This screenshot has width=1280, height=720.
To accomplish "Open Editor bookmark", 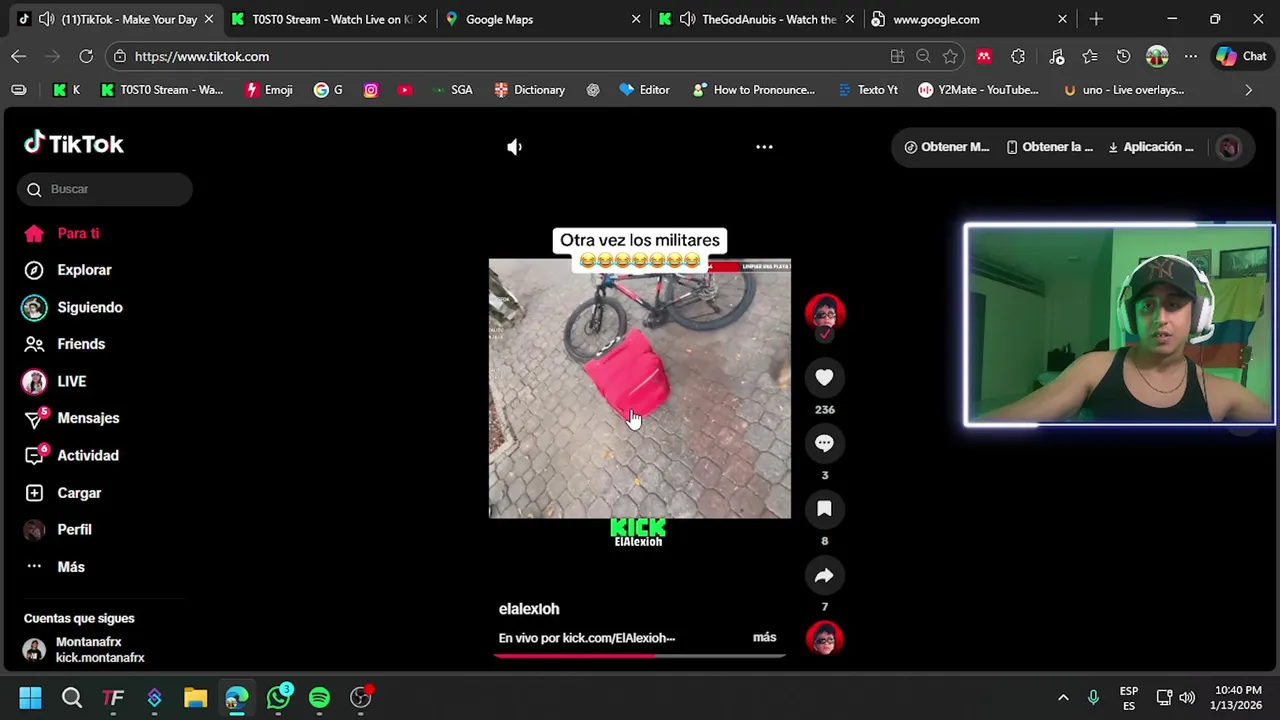I will pos(645,90).
